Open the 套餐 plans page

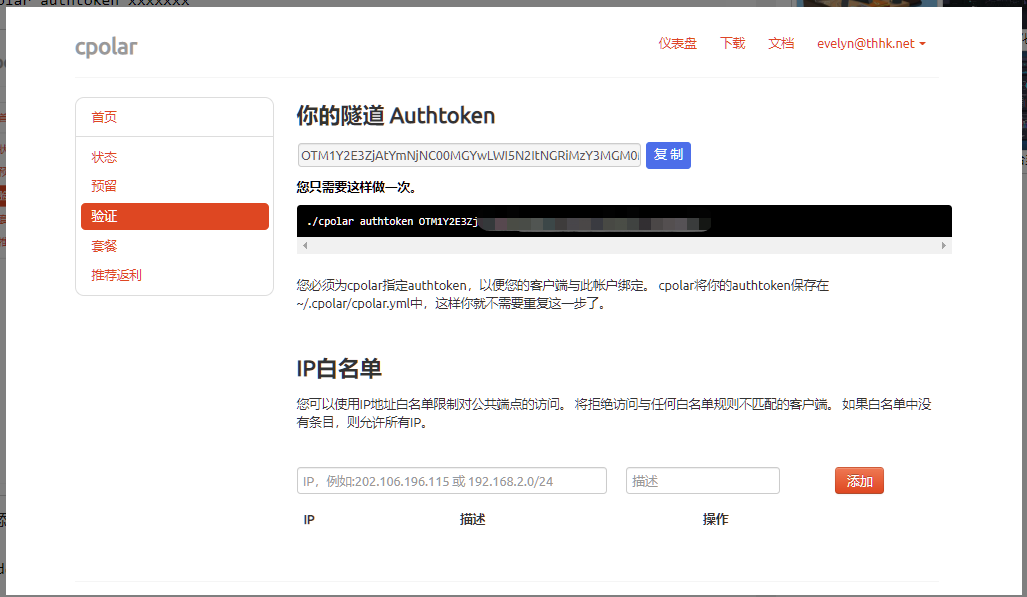click(104, 246)
